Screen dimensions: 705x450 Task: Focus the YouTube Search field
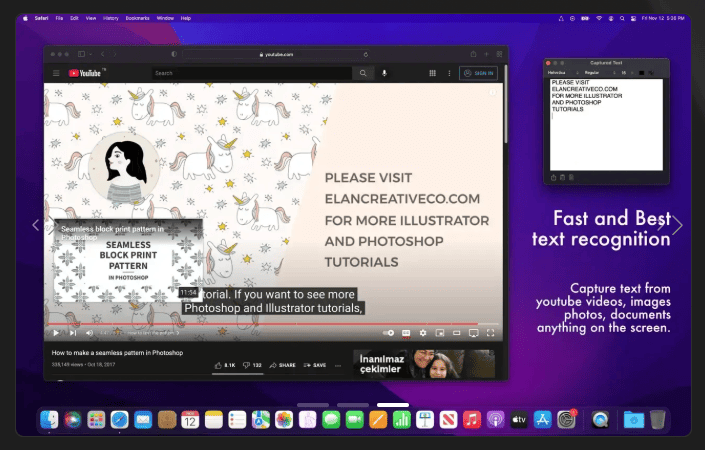pyautogui.click(x=252, y=73)
